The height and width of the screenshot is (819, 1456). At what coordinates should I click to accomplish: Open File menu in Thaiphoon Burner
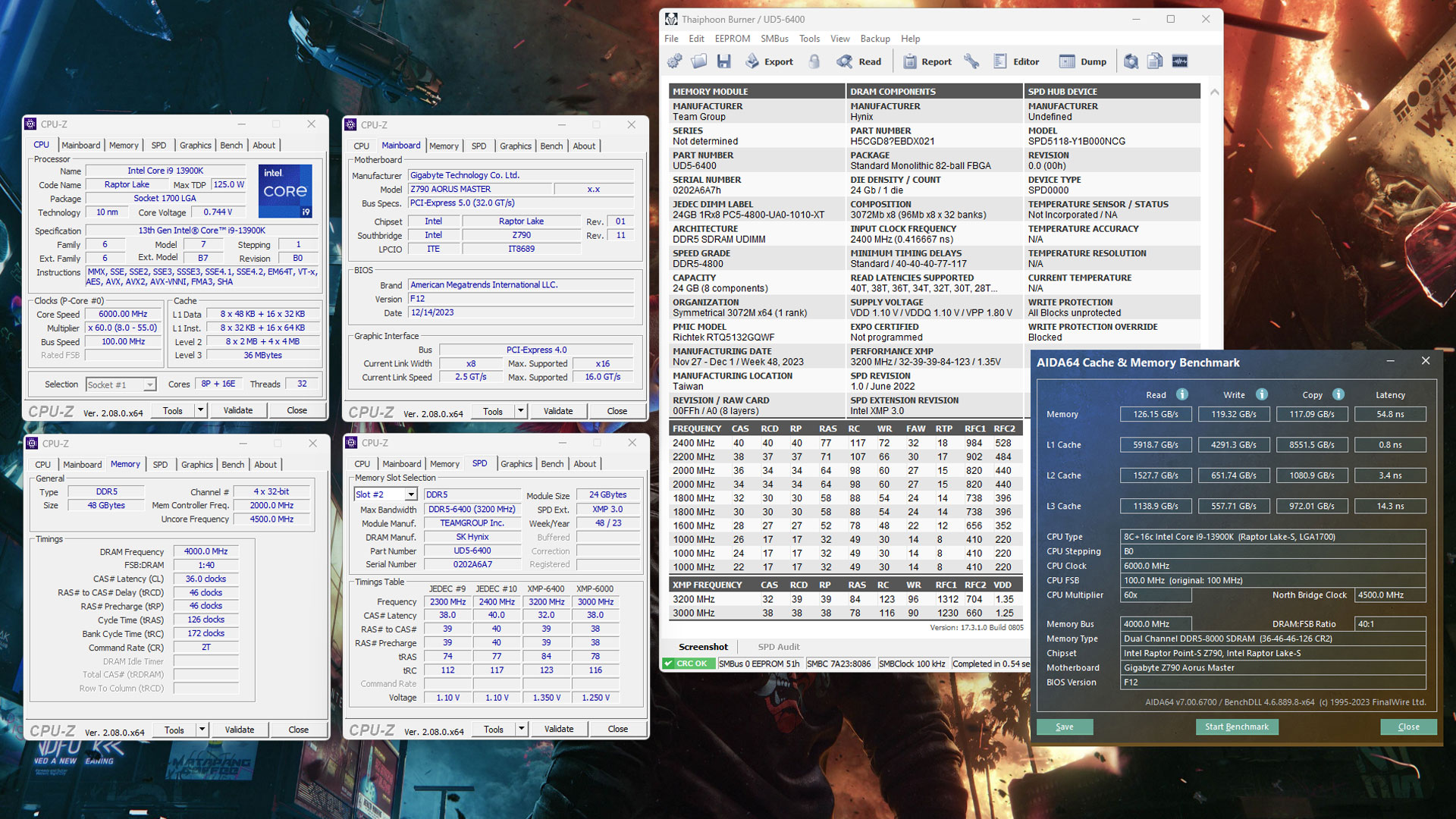(671, 39)
